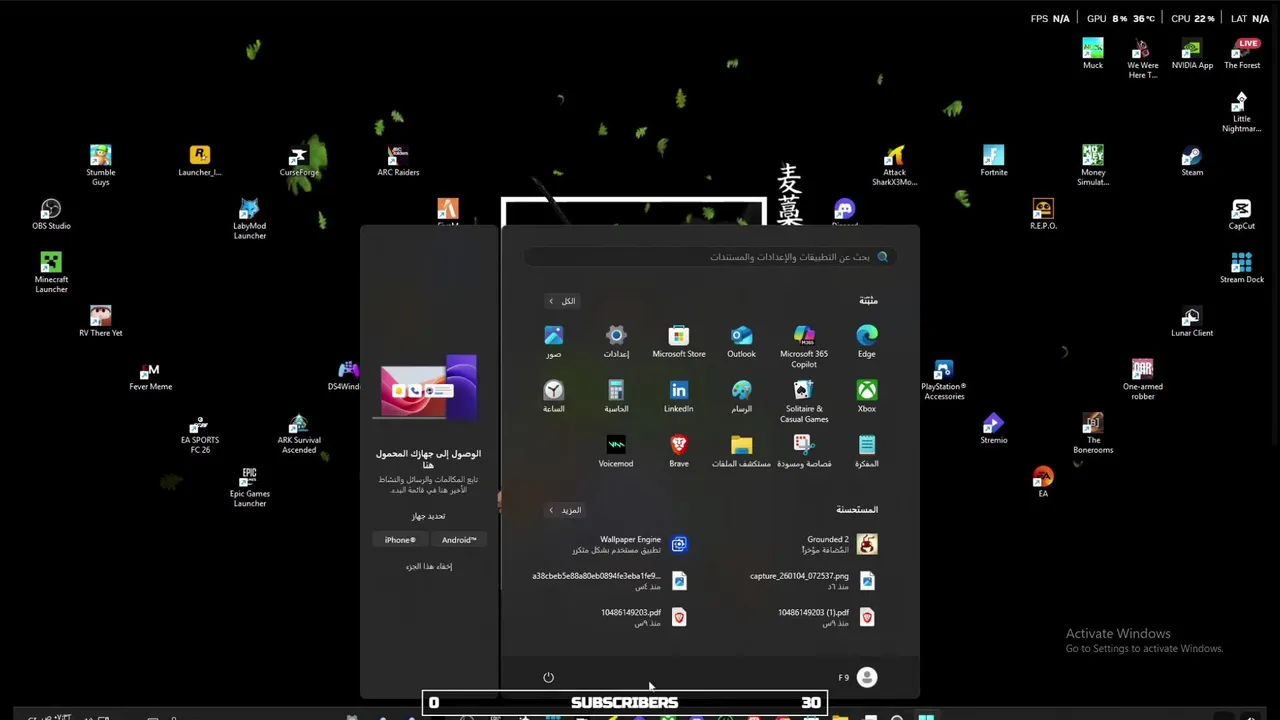The image size is (1280, 720).
Task: Open capture_260104_072537.png recommended file
Action: (x=812, y=580)
